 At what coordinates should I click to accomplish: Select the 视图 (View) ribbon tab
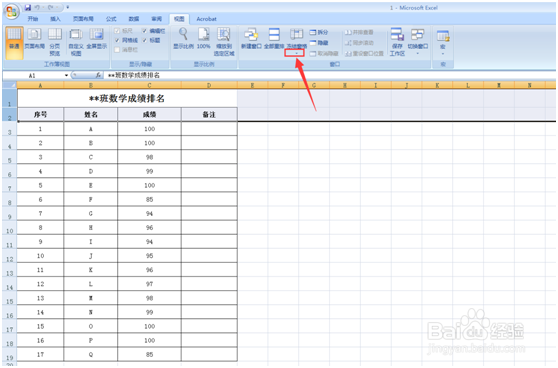click(179, 19)
